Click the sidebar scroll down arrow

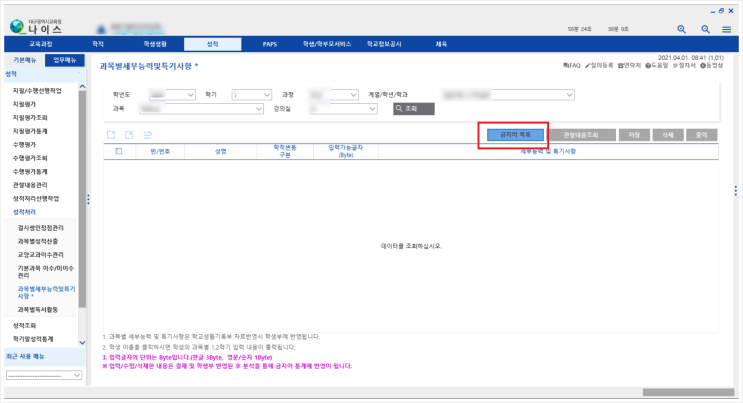(82, 342)
